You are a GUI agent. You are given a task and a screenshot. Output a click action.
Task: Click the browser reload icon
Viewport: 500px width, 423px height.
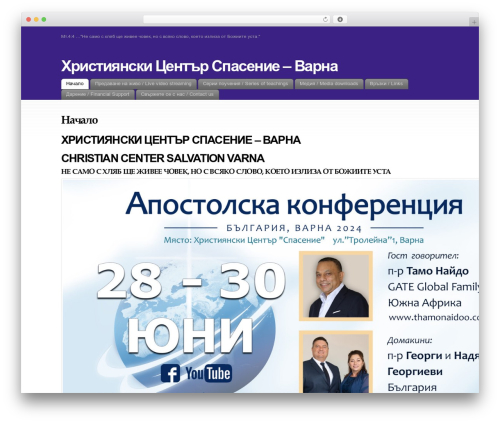click(326, 19)
